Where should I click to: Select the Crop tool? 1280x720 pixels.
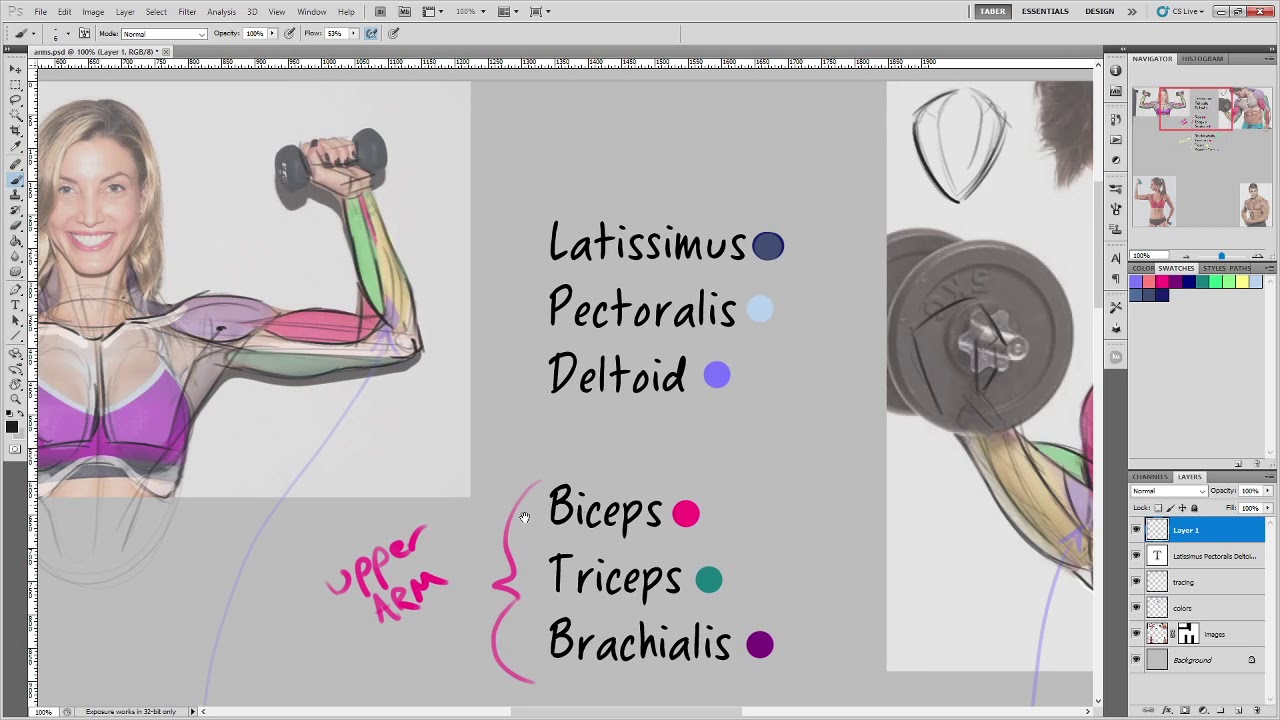point(16,131)
